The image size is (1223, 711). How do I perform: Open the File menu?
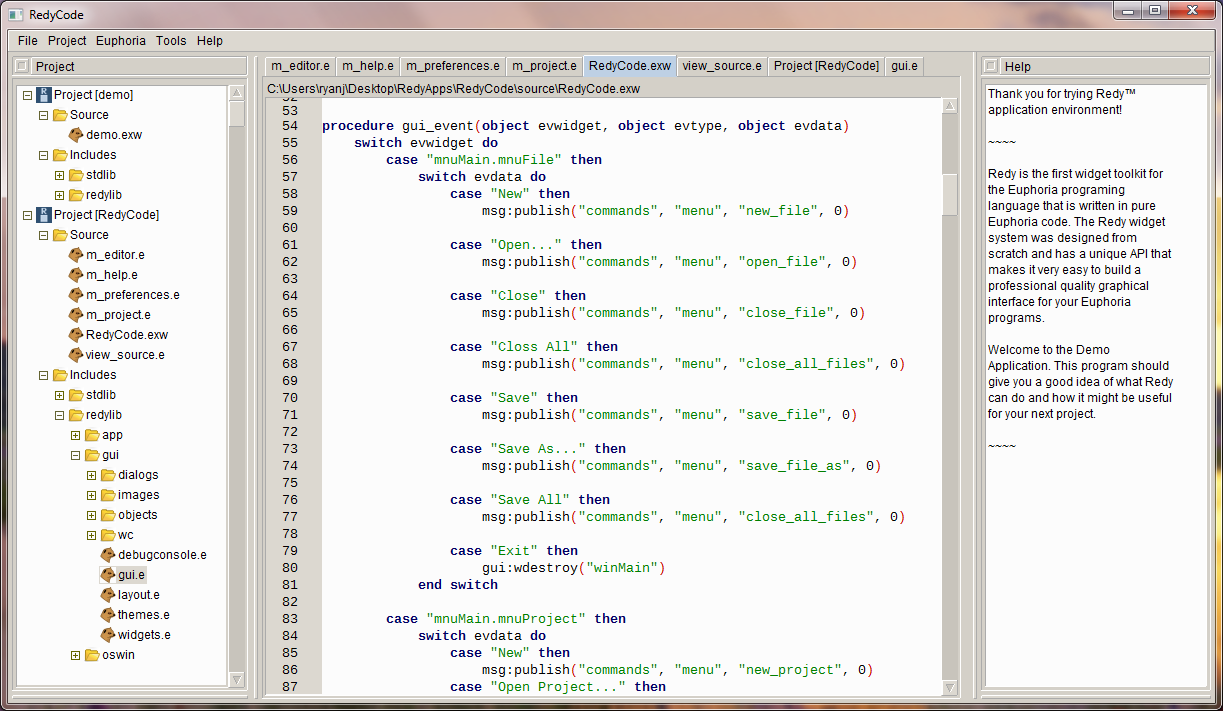click(28, 41)
